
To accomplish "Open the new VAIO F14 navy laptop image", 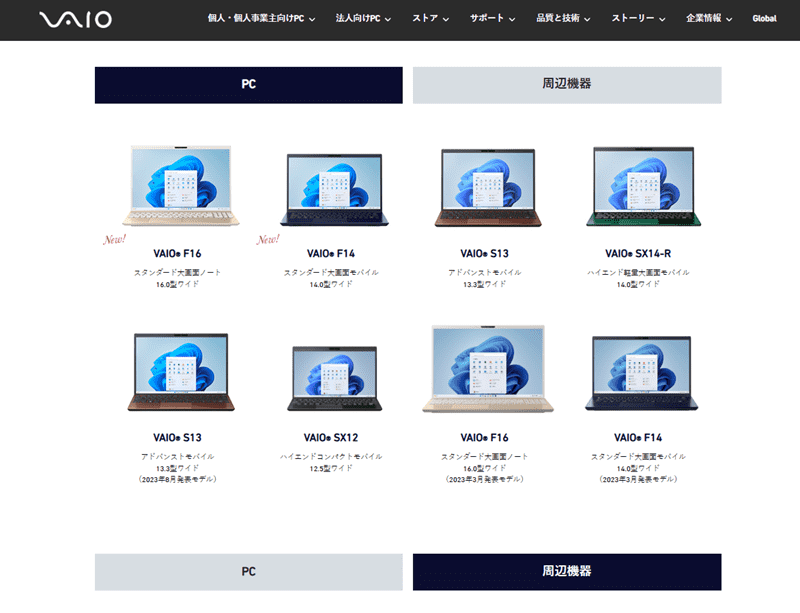I will pyautogui.click(x=334, y=189).
